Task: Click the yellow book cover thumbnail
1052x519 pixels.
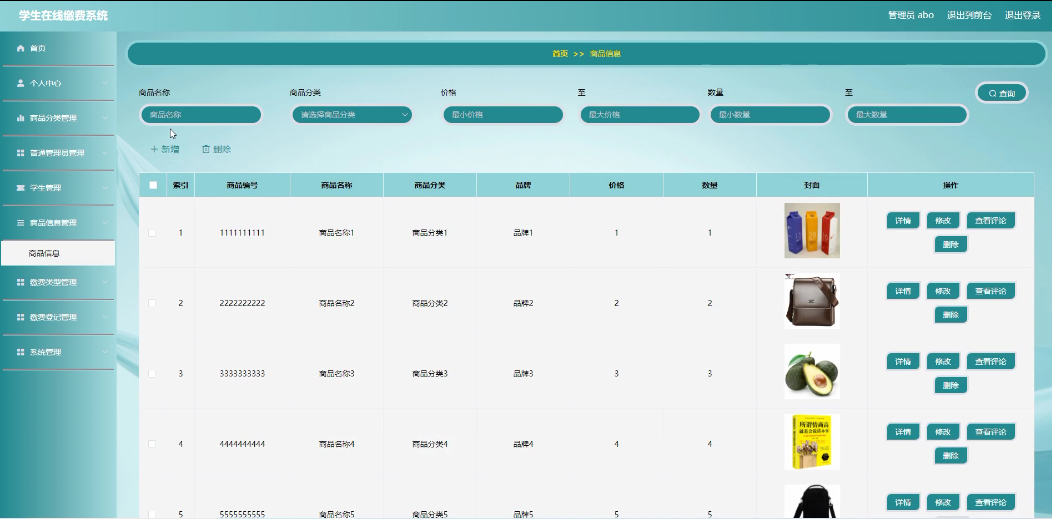Action: (x=812, y=442)
